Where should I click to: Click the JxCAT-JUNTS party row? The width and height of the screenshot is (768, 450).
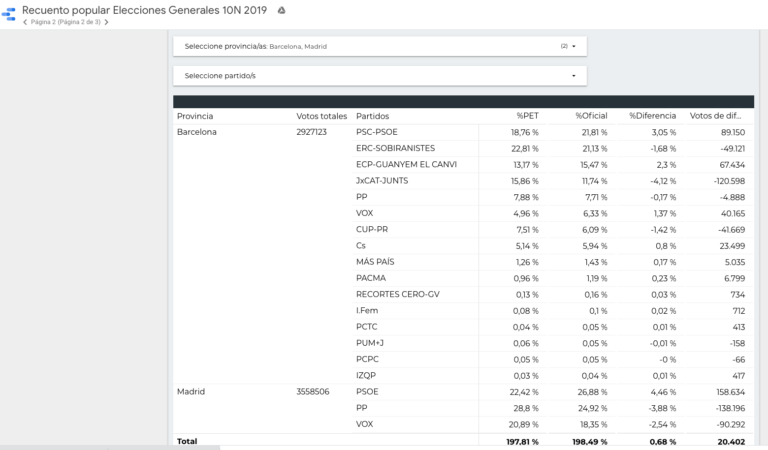pyautogui.click(x=383, y=181)
